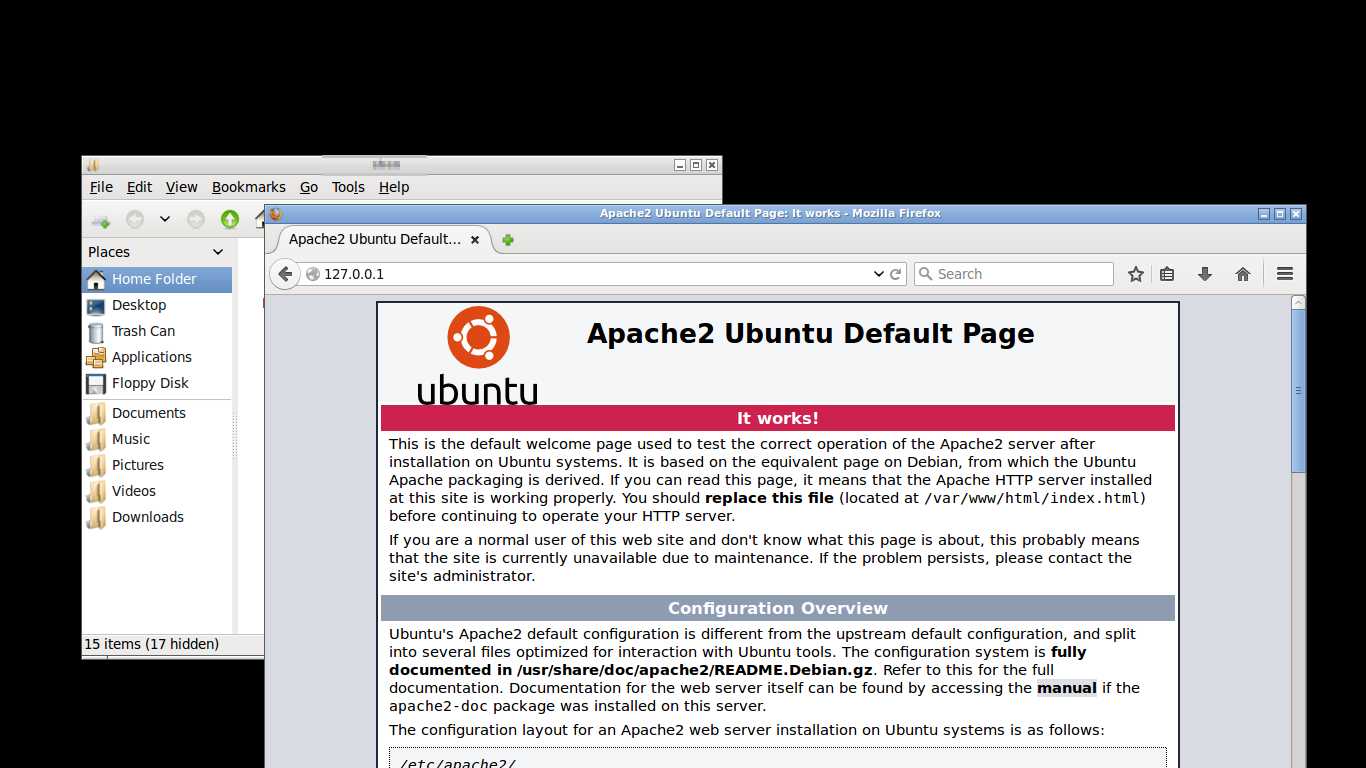
Task: Open the Firefox downloads arrow icon
Action: point(1205,274)
